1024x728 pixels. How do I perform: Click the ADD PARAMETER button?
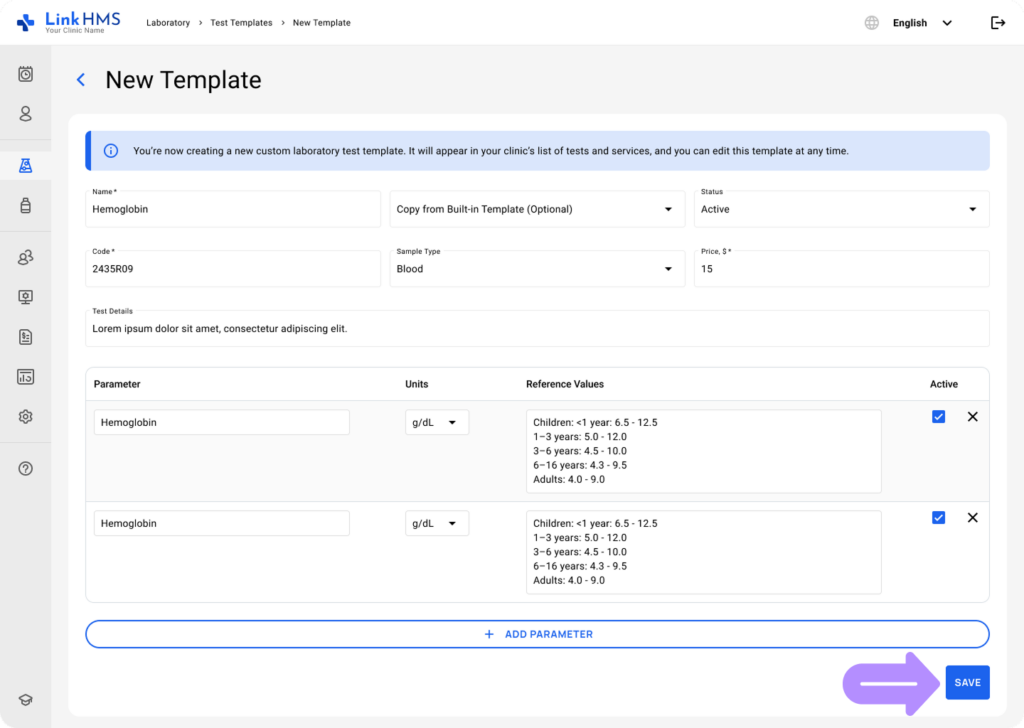click(537, 634)
